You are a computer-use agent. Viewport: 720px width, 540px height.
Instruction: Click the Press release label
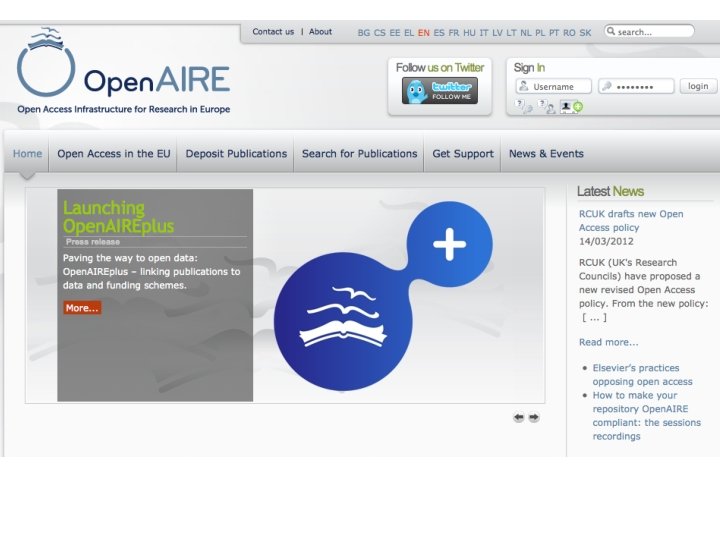coord(93,242)
